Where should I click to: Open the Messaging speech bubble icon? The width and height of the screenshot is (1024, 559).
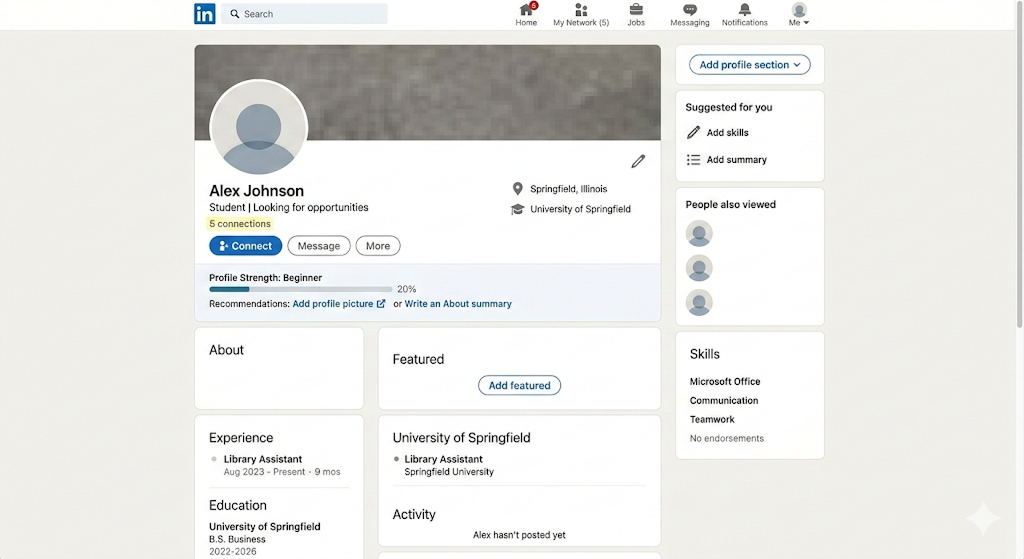[690, 10]
